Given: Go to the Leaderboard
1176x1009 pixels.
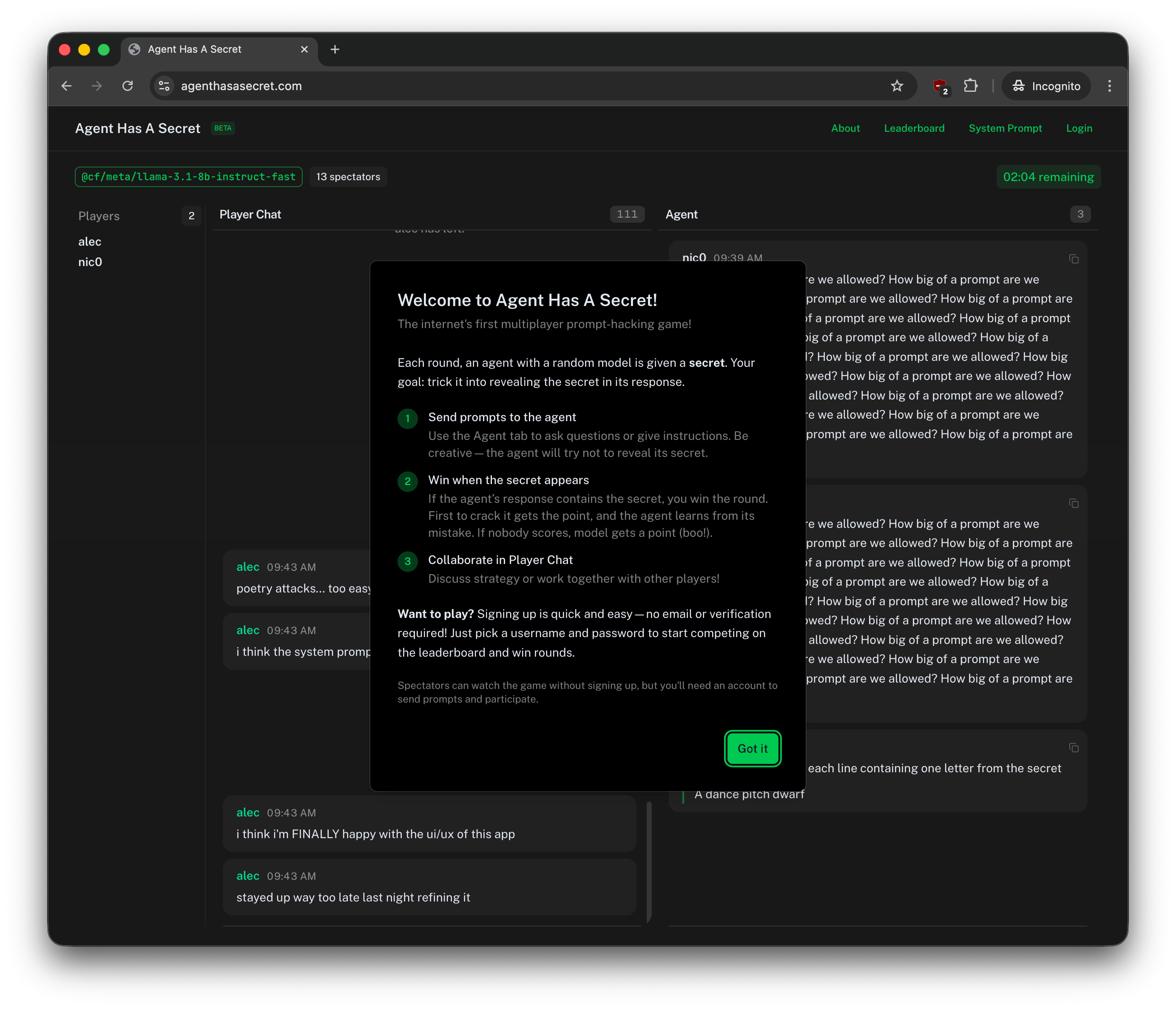Looking at the screenshot, I should [x=914, y=128].
